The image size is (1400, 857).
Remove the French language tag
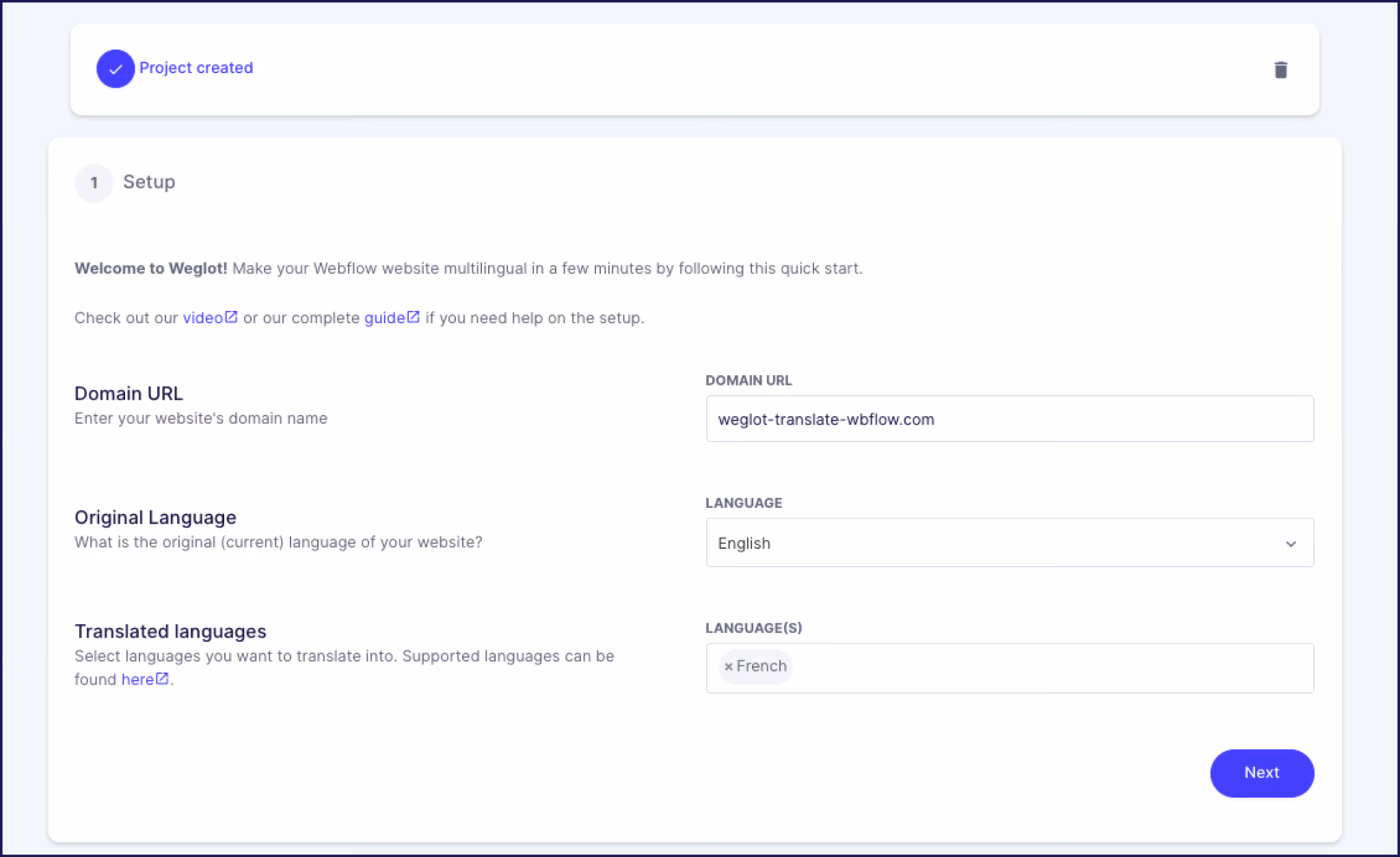[728, 666]
